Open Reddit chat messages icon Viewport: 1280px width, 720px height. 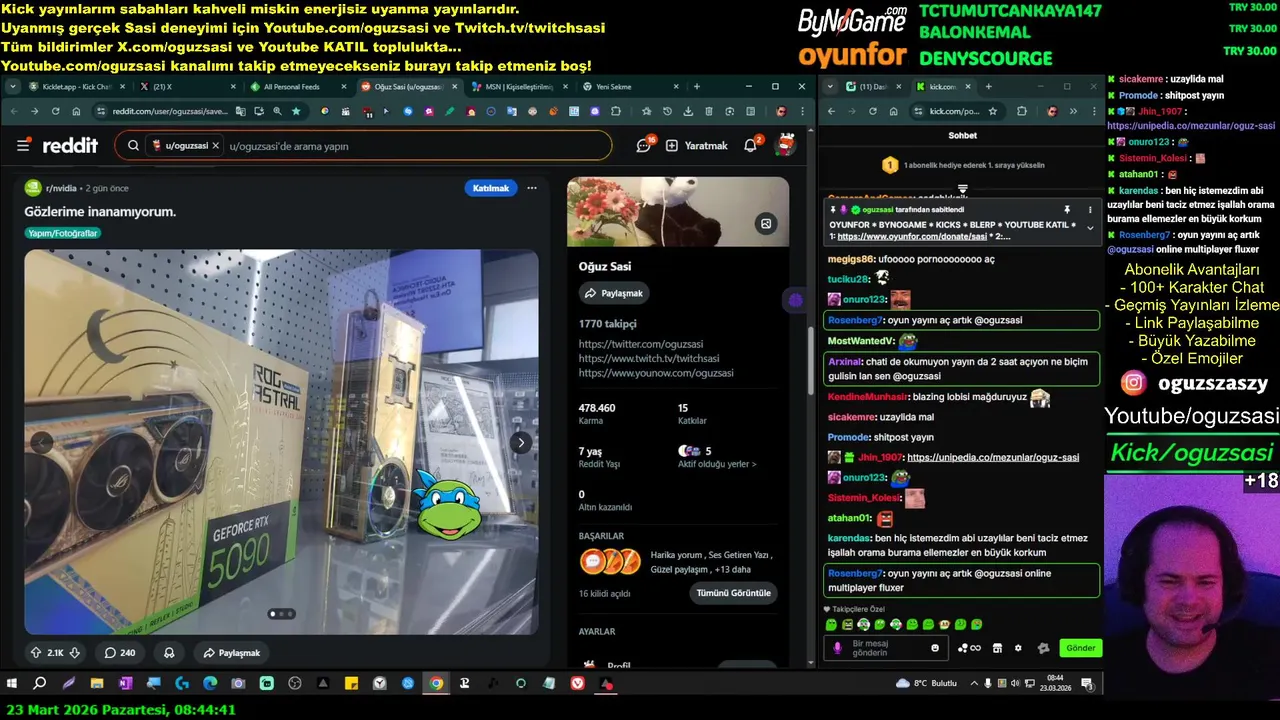(644, 146)
